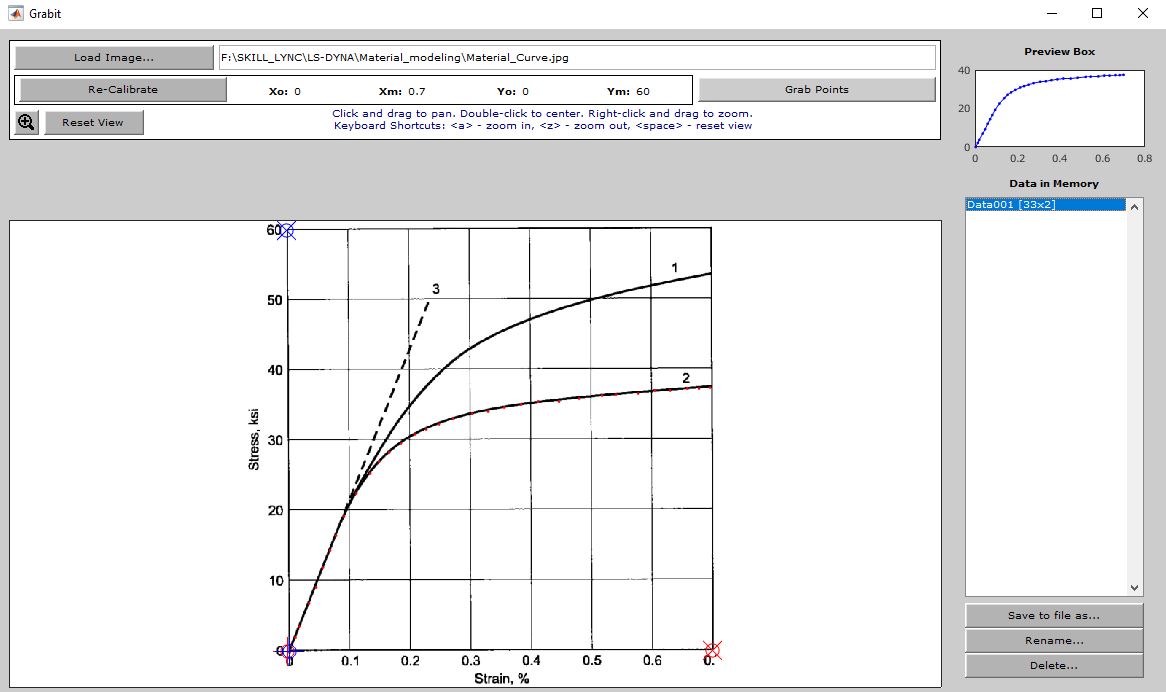1166x692 pixels.
Task: Start grabbing points with Grab Points button
Action: coord(816,89)
